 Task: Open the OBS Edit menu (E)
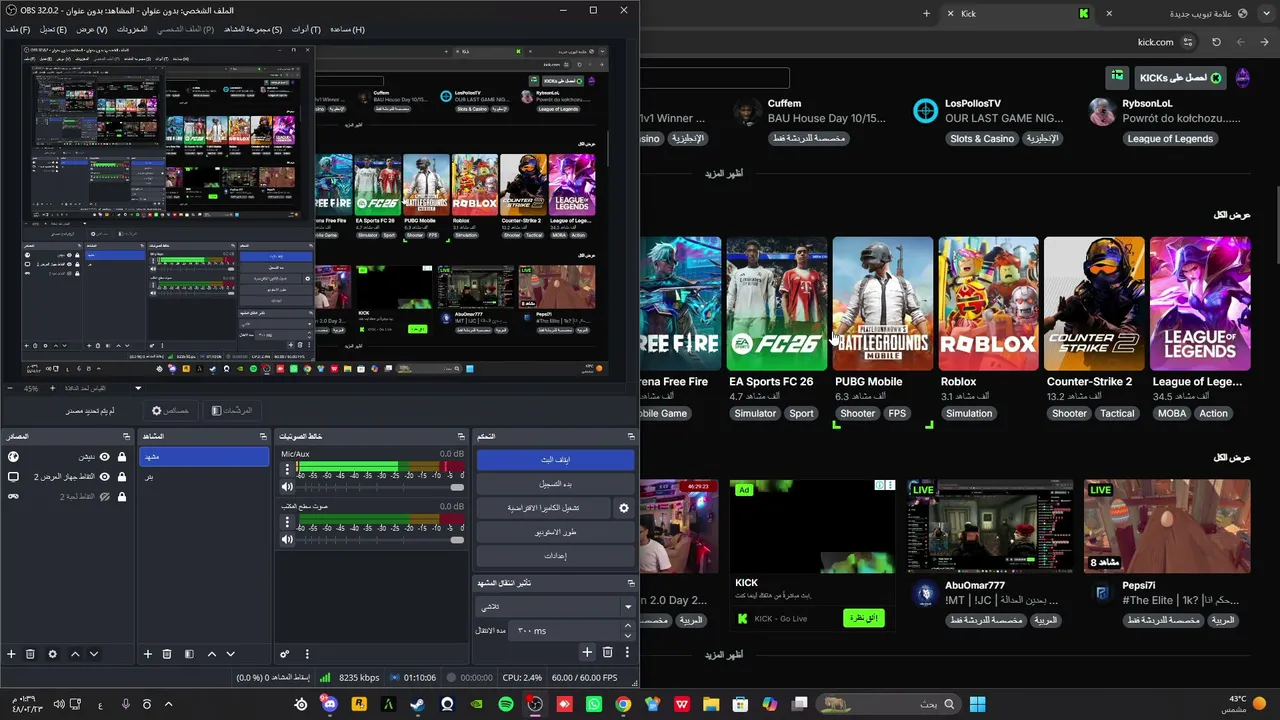click(x=53, y=30)
